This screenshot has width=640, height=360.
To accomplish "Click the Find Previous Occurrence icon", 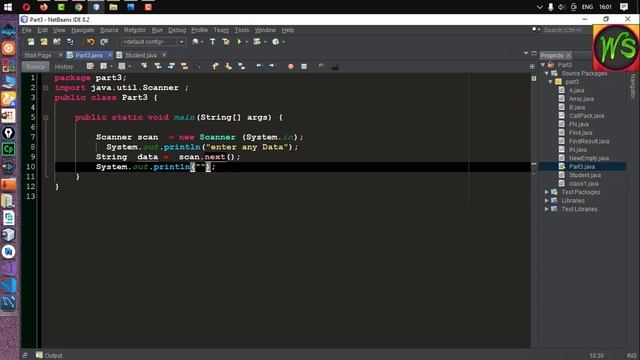I will pyautogui.click(x=158, y=66).
